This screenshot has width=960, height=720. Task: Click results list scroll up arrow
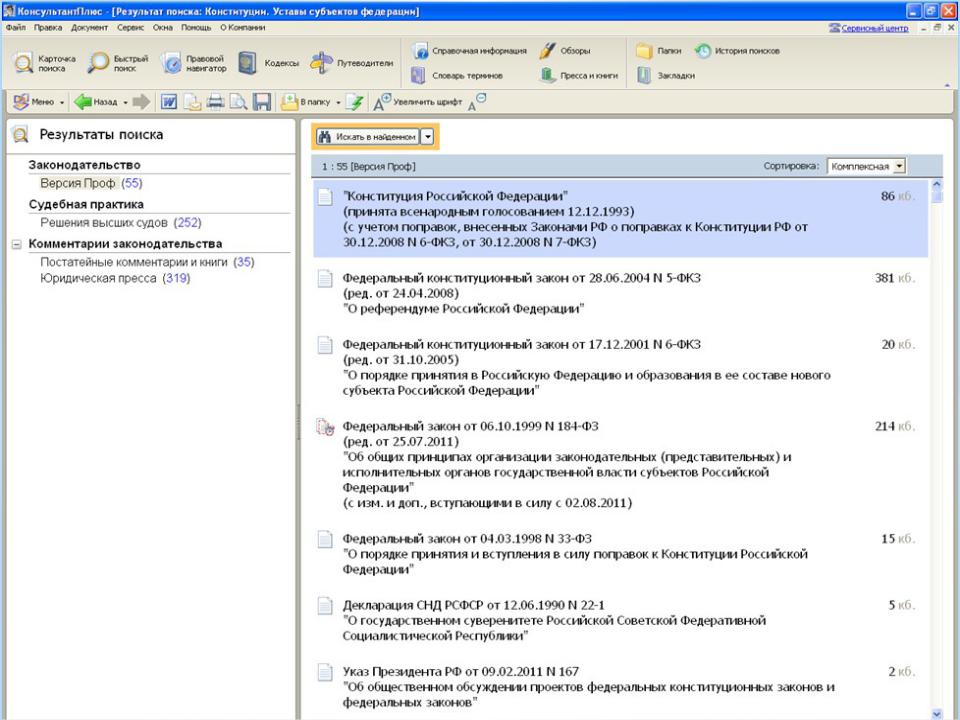point(936,184)
